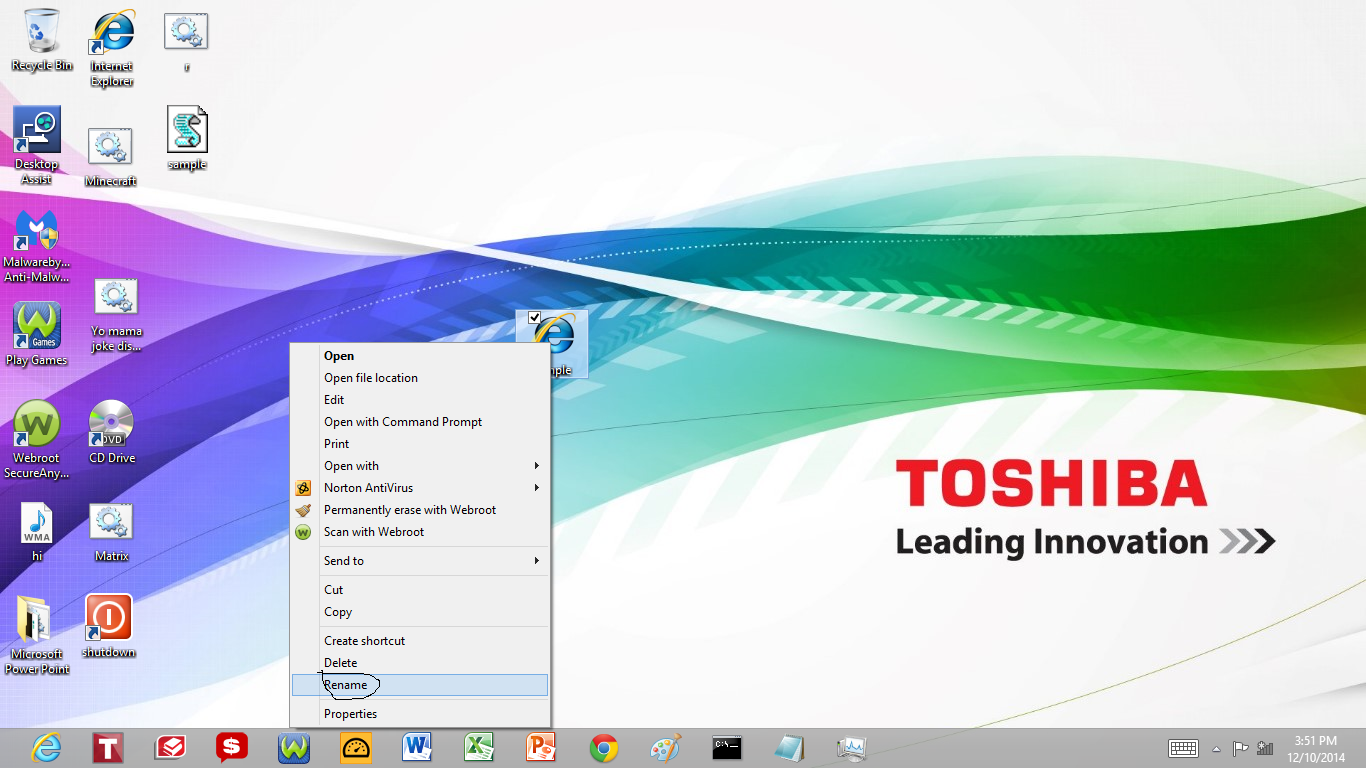Launch Internet Explorer from the taskbar
Viewport: 1366px width, 768px height.
(46, 748)
